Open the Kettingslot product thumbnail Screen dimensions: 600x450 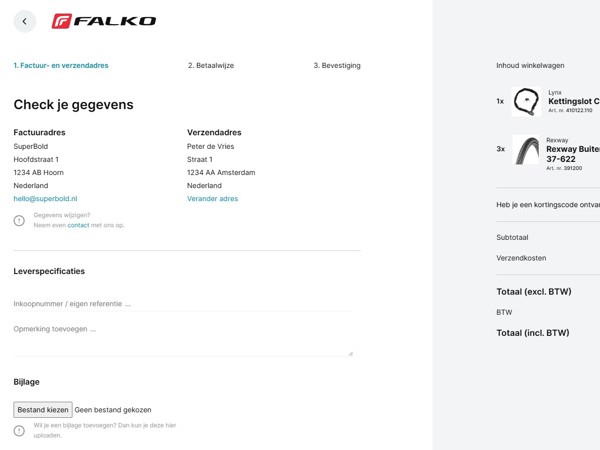526,101
